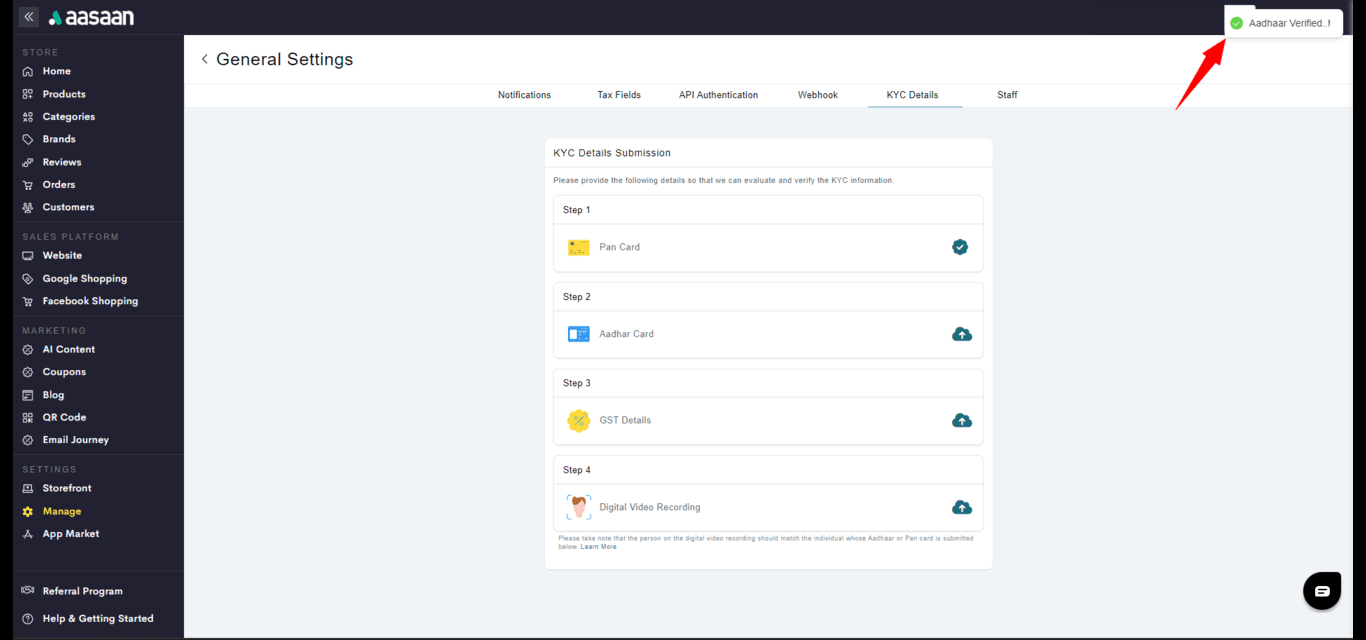This screenshot has width=1366, height=640.
Task: Go to Referral Program
Action: [x=82, y=591]
